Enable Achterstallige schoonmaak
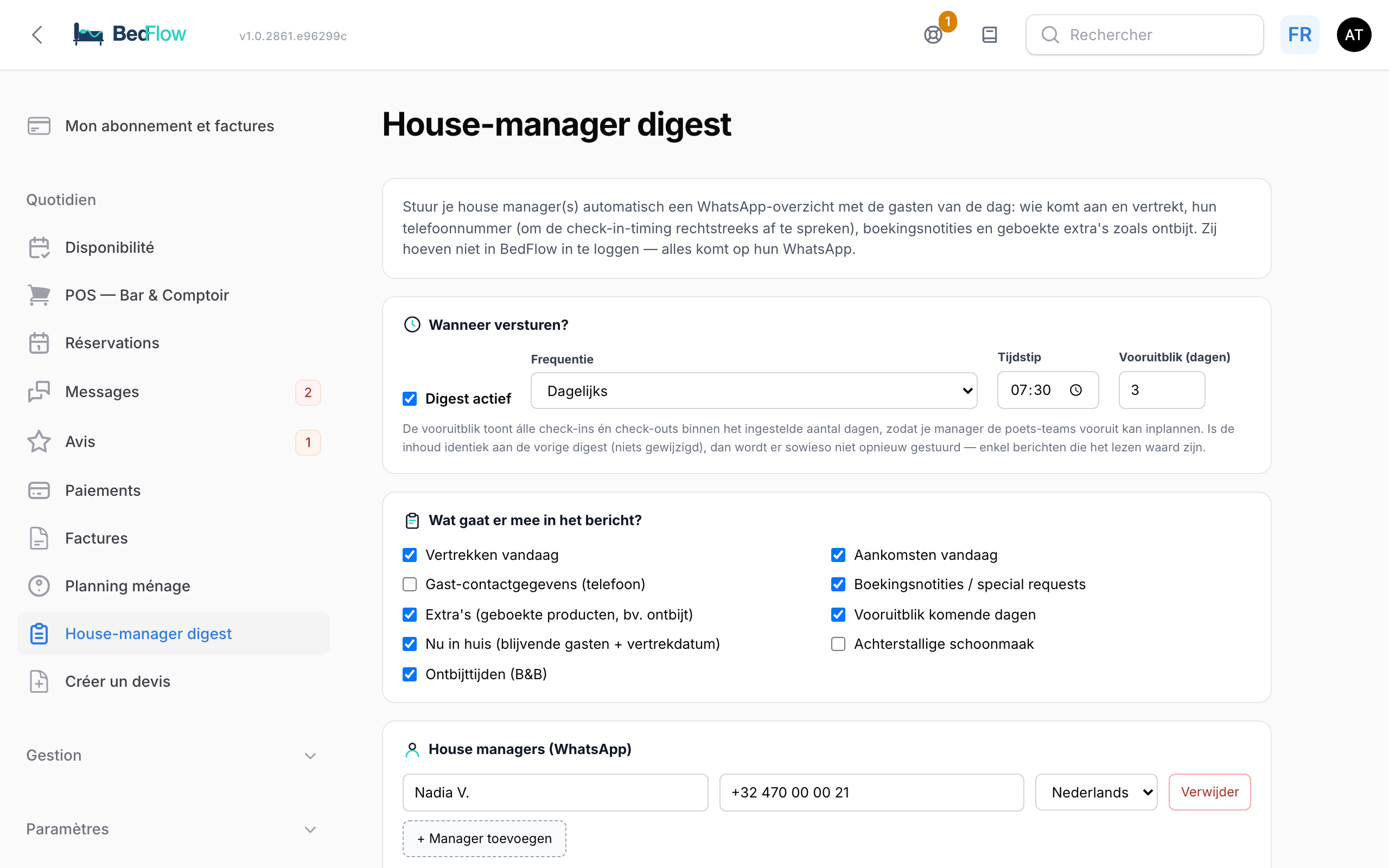Screen dimensions: 1389x868 click(839, 644)
